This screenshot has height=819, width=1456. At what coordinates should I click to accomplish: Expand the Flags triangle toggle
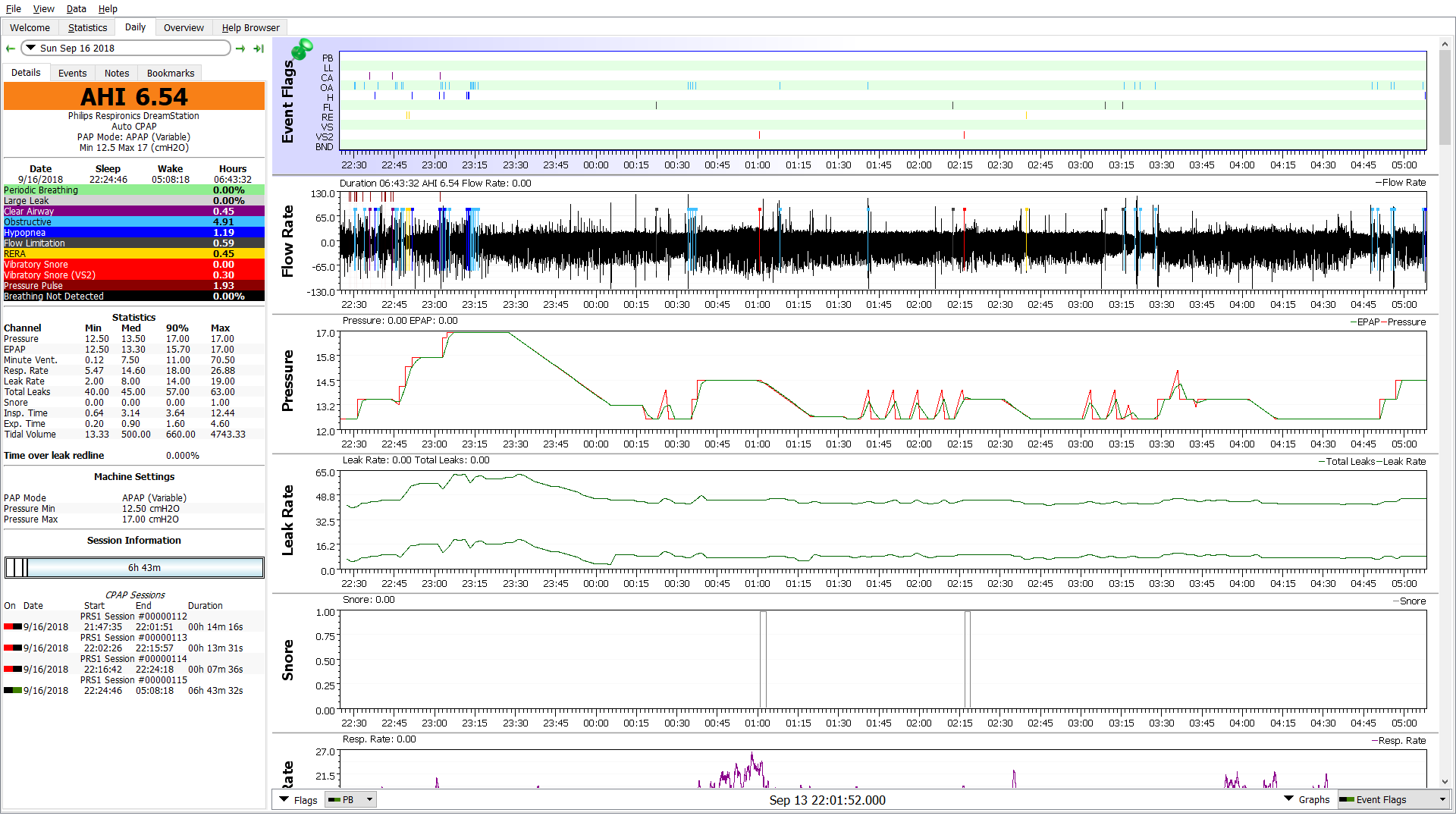point(284,799)
